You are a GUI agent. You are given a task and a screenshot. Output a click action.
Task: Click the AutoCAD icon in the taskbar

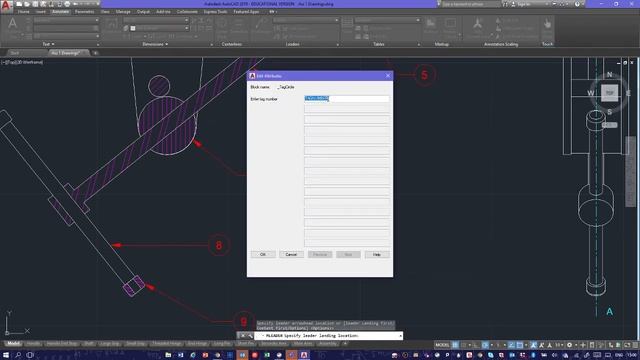(x=304, y=355)
